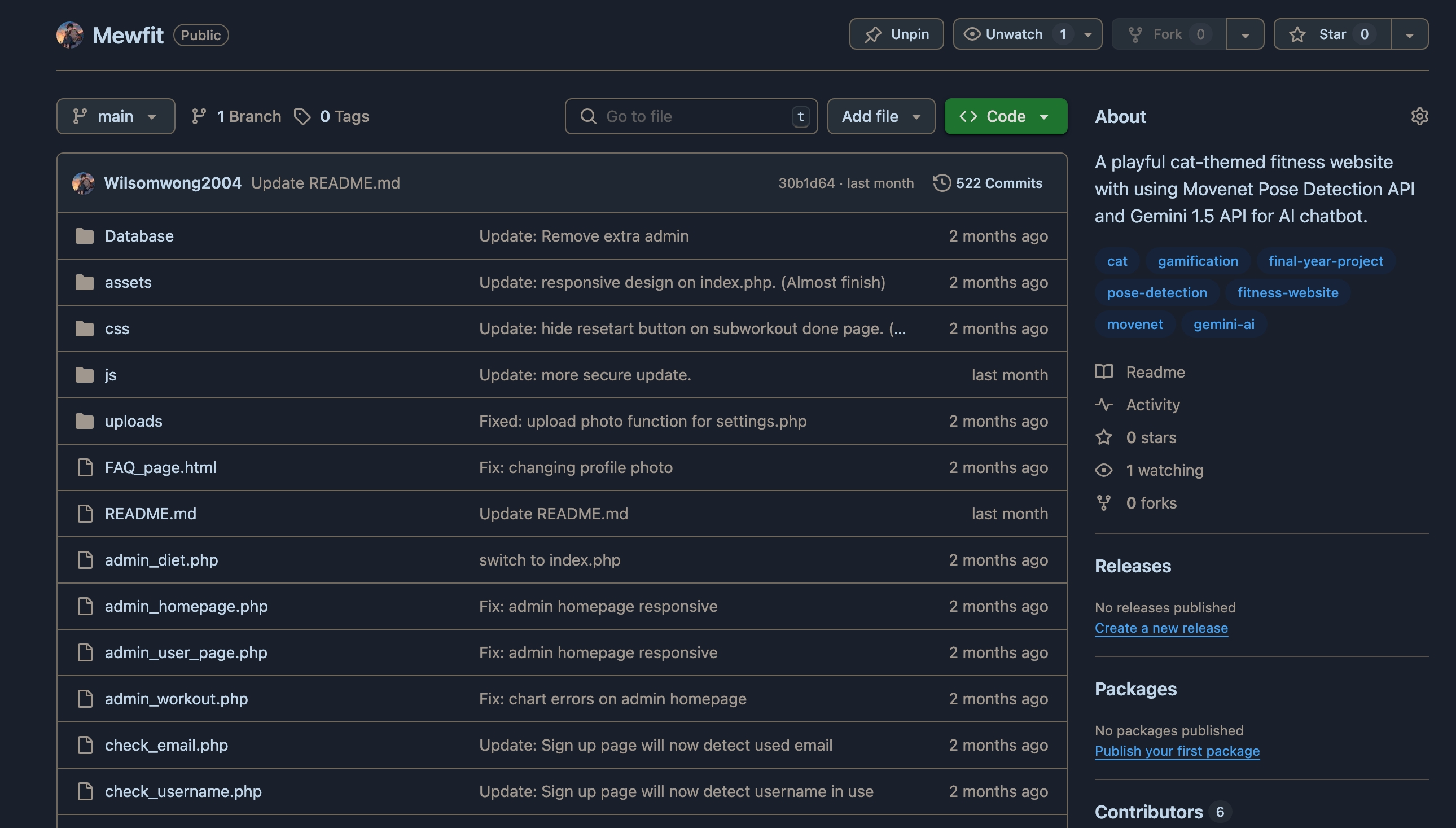Click the admin_diet.php file icon
Image resolution: width=1456 pixels, height=828 pixels.
click(x=85, y=559)
